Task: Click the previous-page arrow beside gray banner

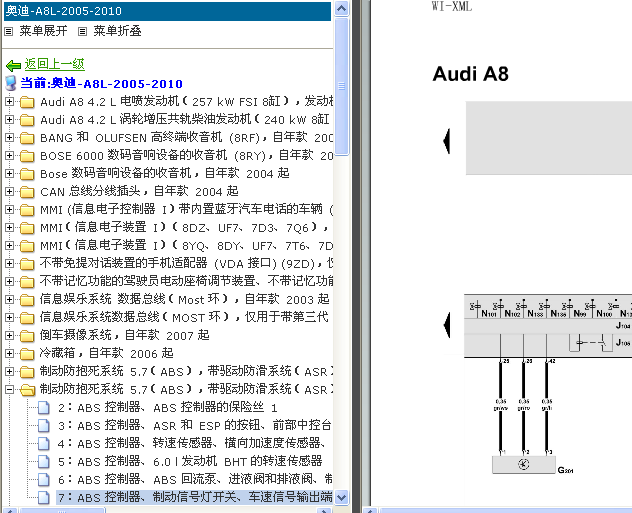Action: point(447,141)
